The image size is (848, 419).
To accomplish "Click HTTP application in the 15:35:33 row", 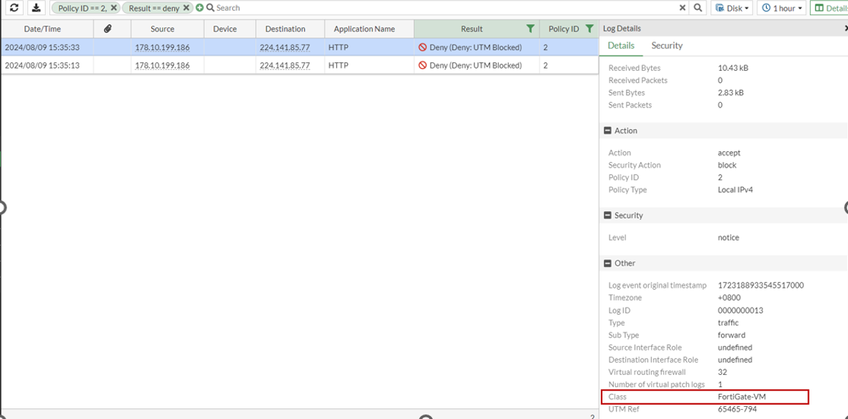I will [x=337, y=48].
